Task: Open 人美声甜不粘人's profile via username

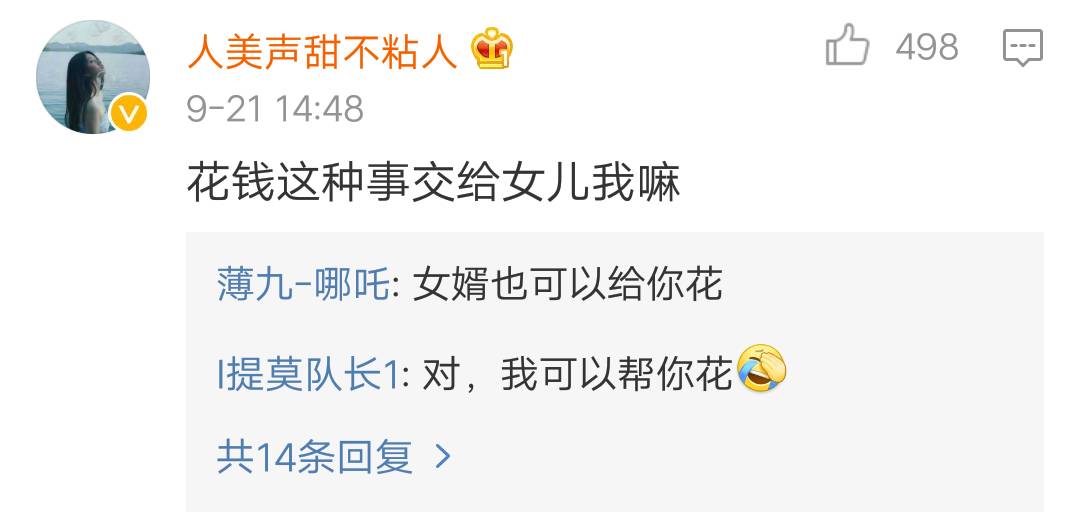Action: tap(322, 51)
